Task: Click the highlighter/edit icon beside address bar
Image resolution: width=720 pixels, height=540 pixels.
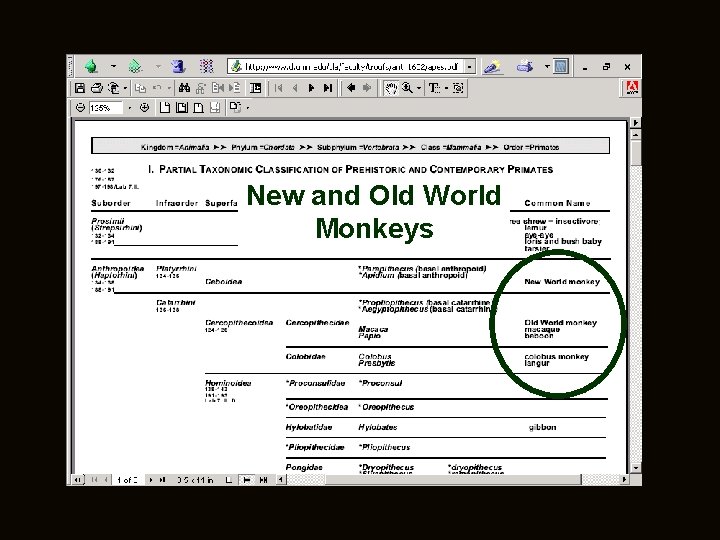Action: point(492,67)
